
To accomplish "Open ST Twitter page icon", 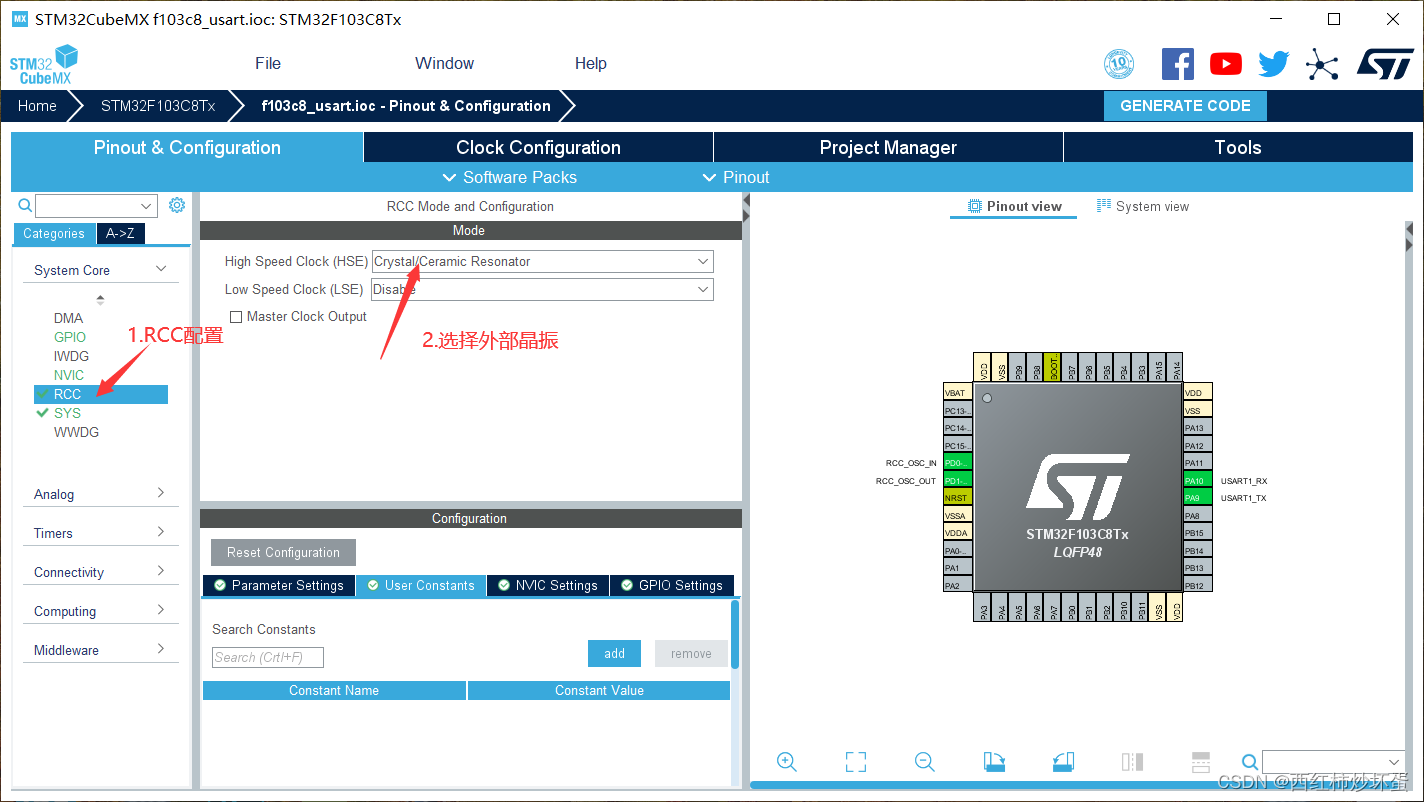I will tap(1274, 64).
